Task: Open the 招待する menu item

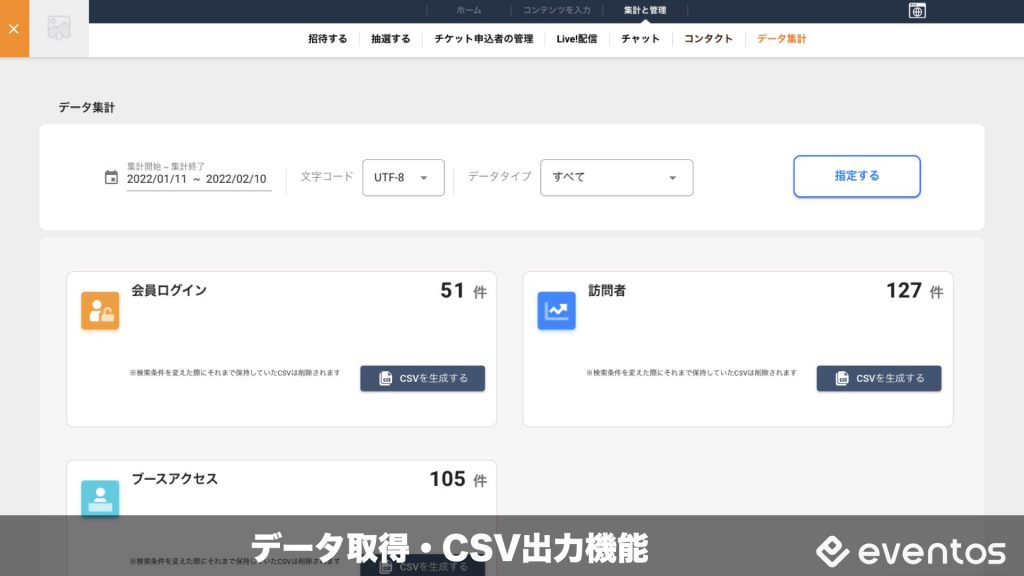Action: (x=328, y=39)
